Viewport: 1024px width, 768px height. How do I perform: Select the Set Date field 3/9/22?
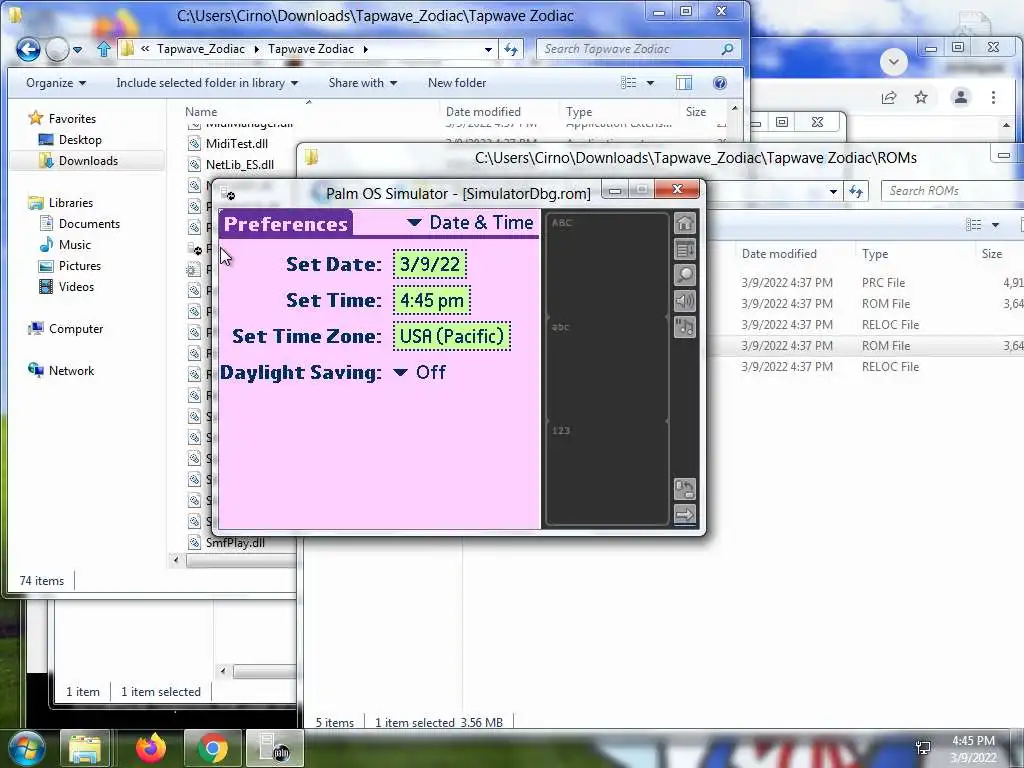430,264
